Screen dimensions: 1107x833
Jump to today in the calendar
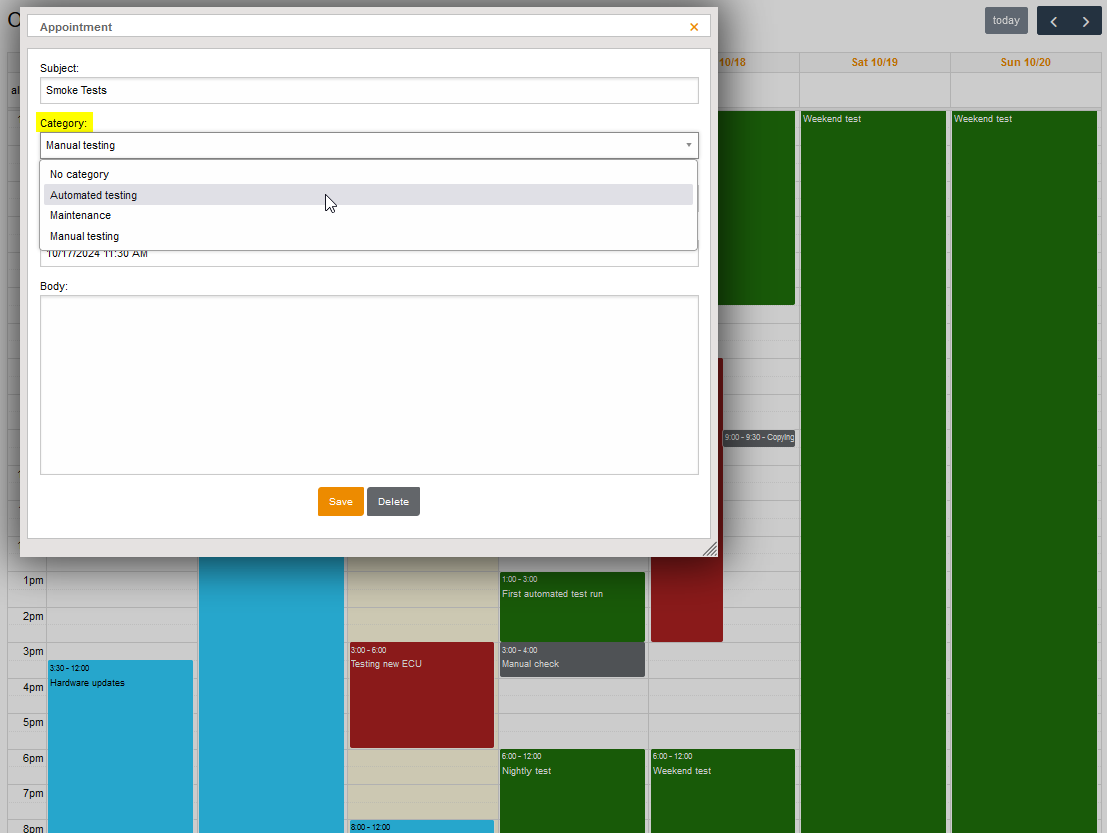[x=1006, y=20]
